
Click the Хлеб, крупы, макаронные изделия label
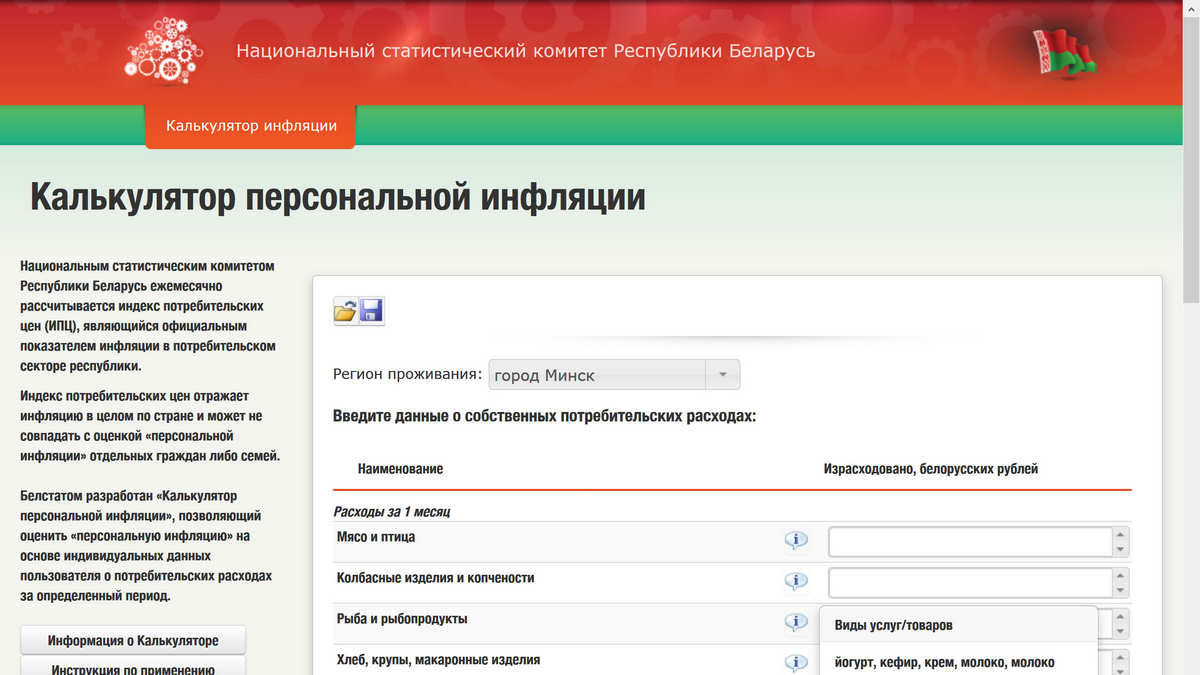click(x=439, y=660)
